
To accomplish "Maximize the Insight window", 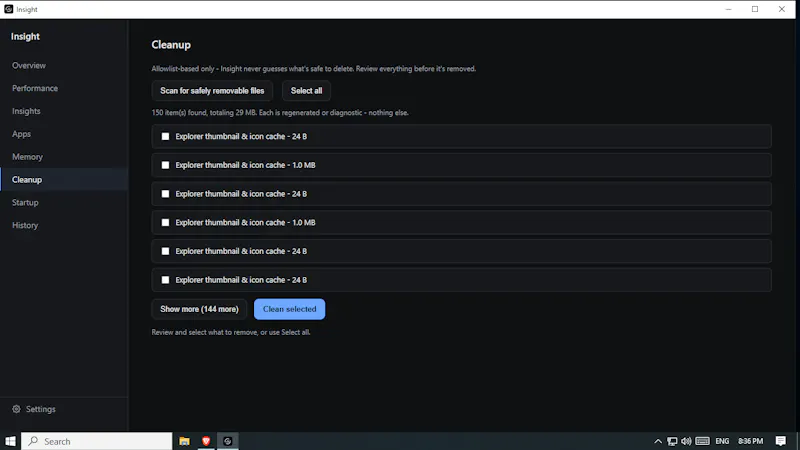I will pos(755,9).
